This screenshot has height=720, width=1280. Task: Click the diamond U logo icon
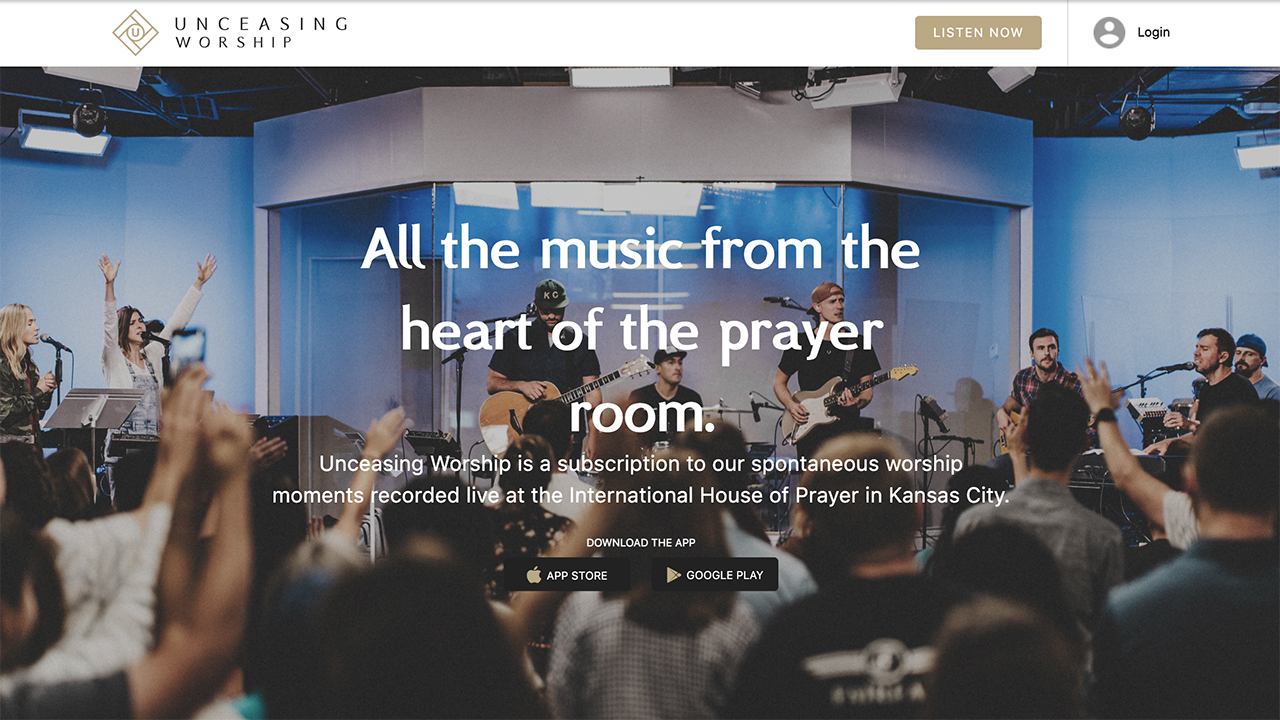136,32
